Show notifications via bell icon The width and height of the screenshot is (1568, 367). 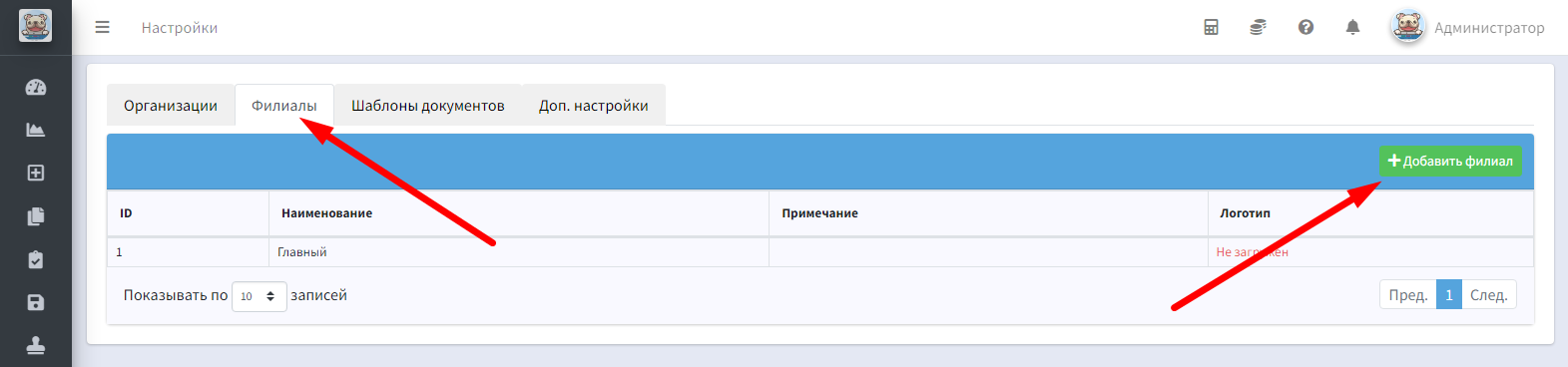1352,27
